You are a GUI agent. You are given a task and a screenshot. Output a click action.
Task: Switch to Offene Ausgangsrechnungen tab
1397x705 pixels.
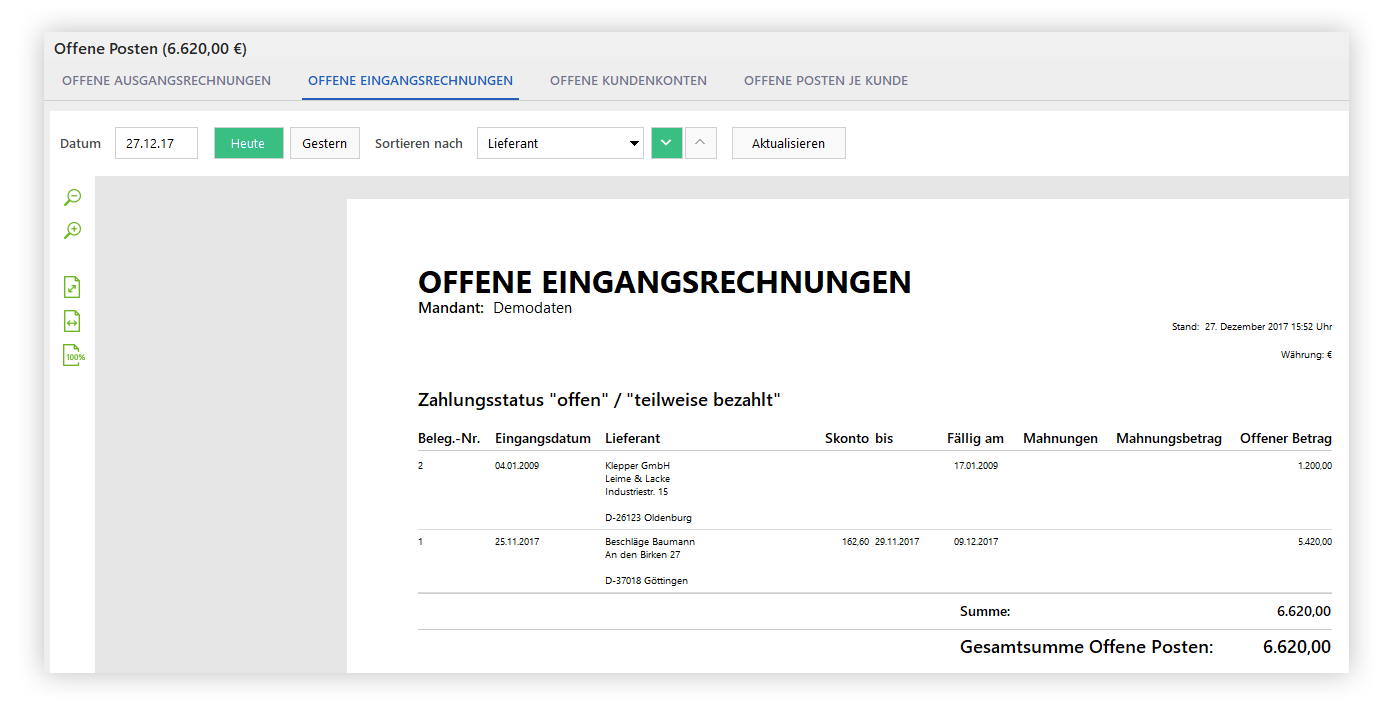click(166, 81)
